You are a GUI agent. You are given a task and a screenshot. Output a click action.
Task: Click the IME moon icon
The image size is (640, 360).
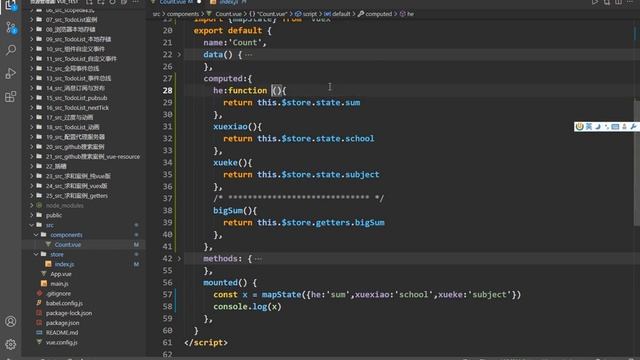point(598,127)
